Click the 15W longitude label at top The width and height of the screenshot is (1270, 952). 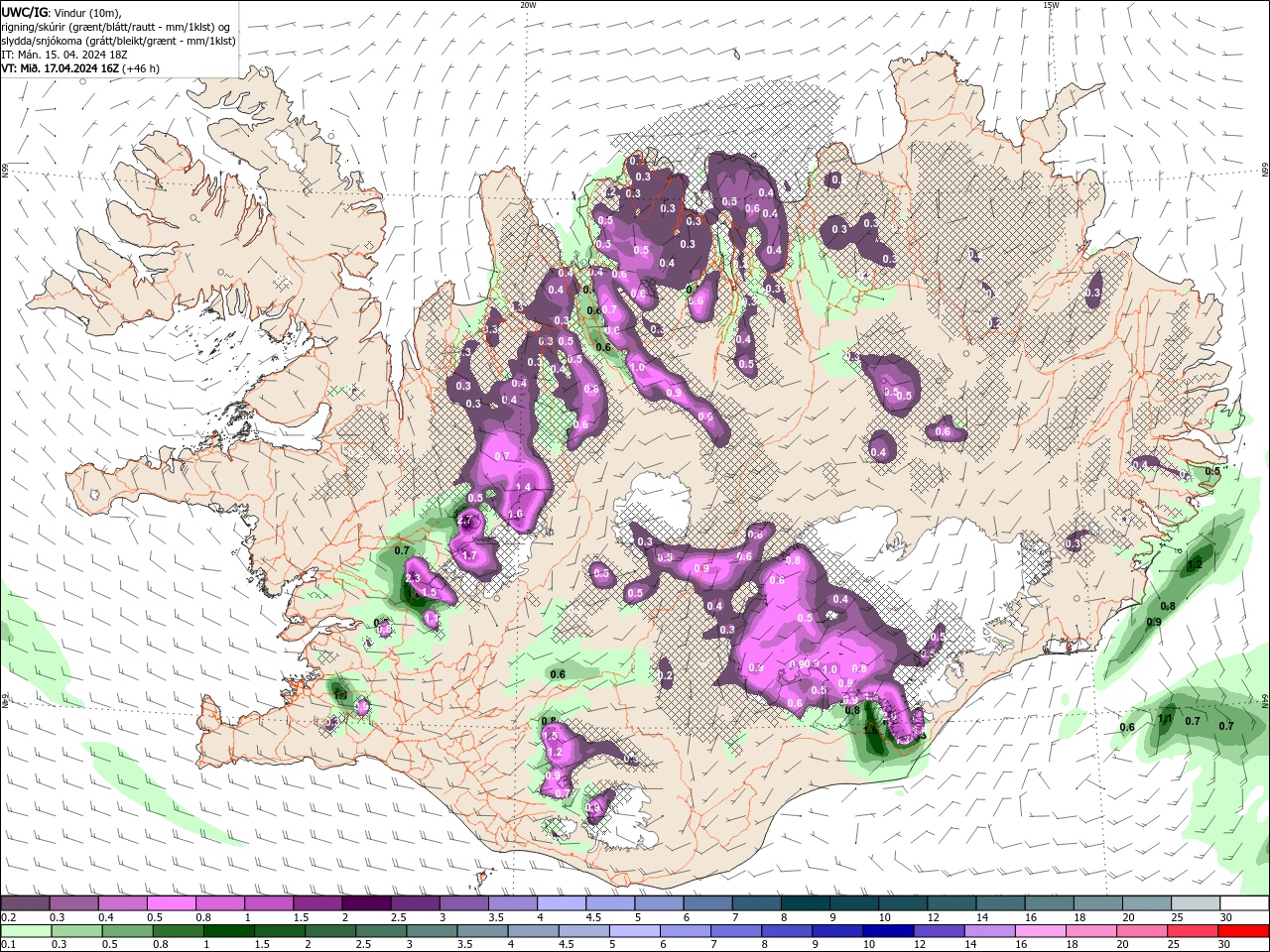(x=1050, y=5)
